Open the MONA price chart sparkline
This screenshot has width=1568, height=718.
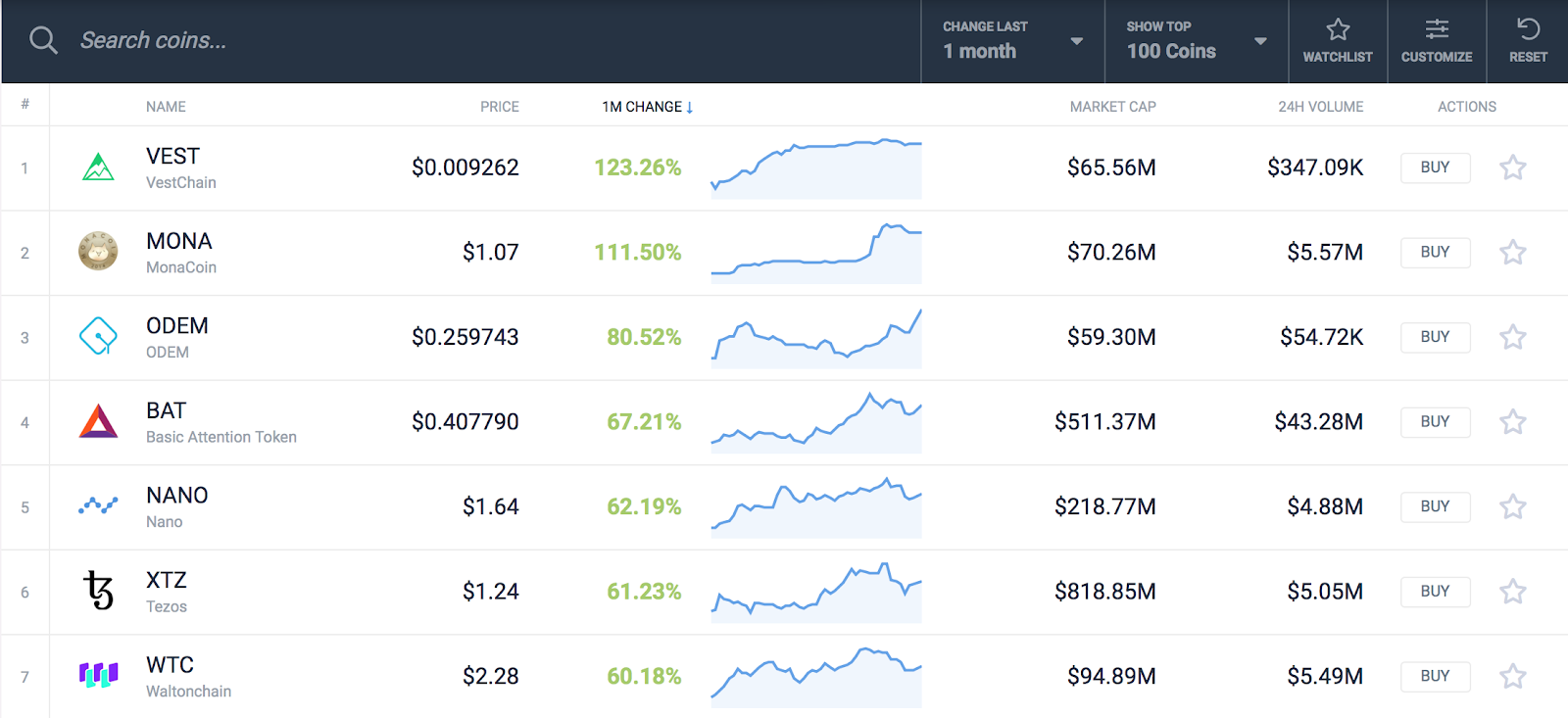tap(816, 253)
